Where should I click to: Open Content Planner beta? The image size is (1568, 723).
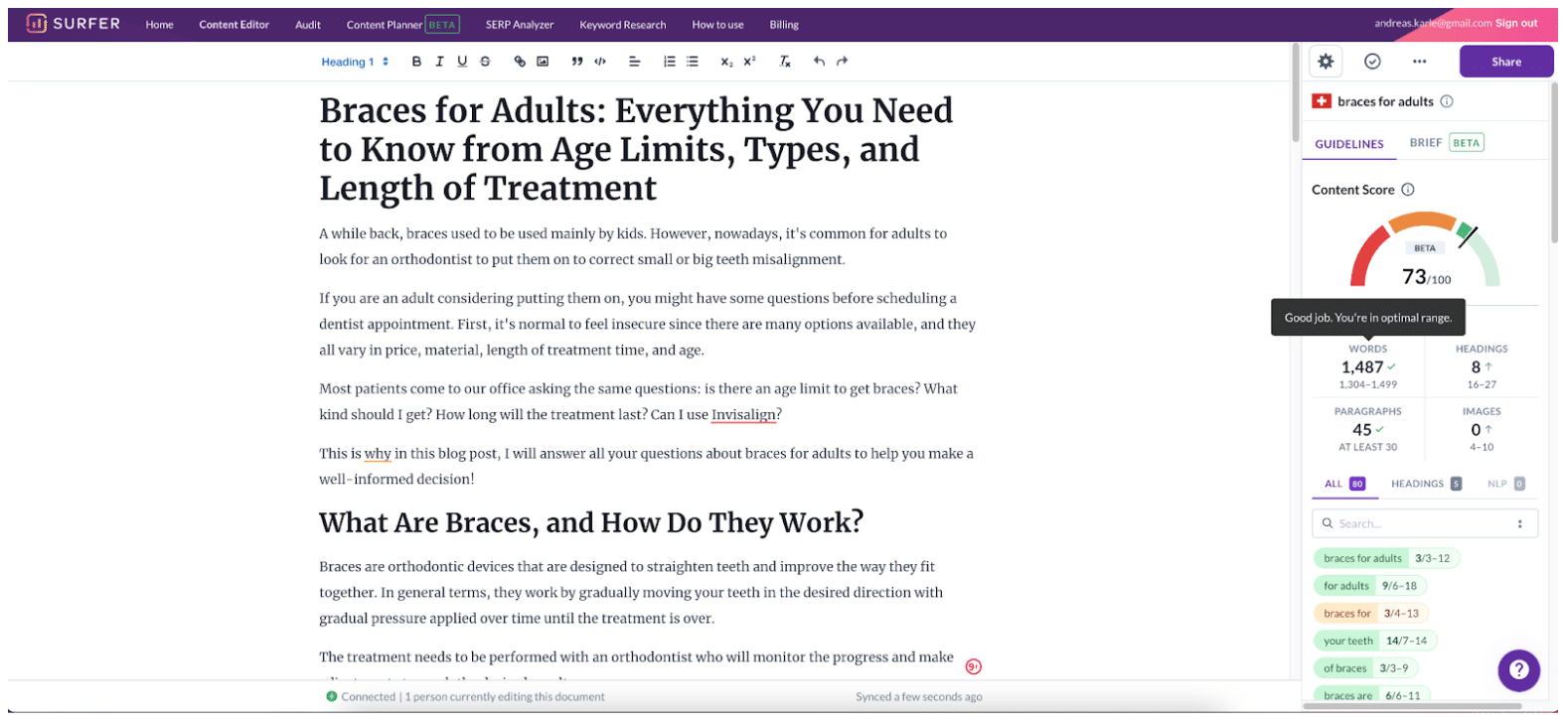(402, 25)
